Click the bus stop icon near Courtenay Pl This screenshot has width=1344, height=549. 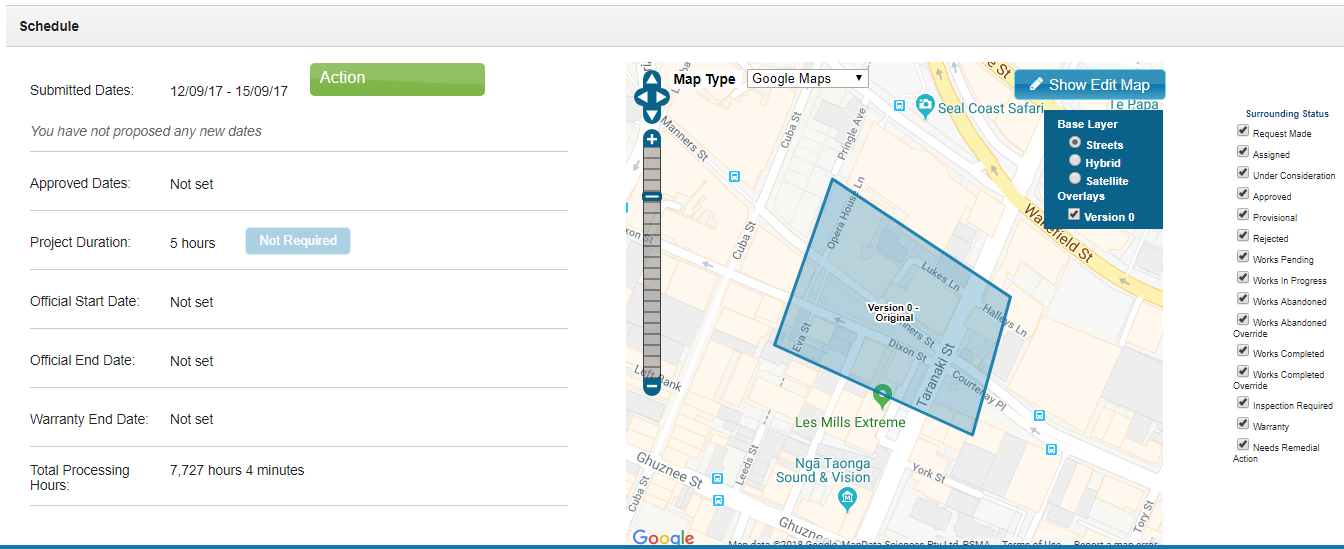pyautogui.click(x=1040, y=415)
